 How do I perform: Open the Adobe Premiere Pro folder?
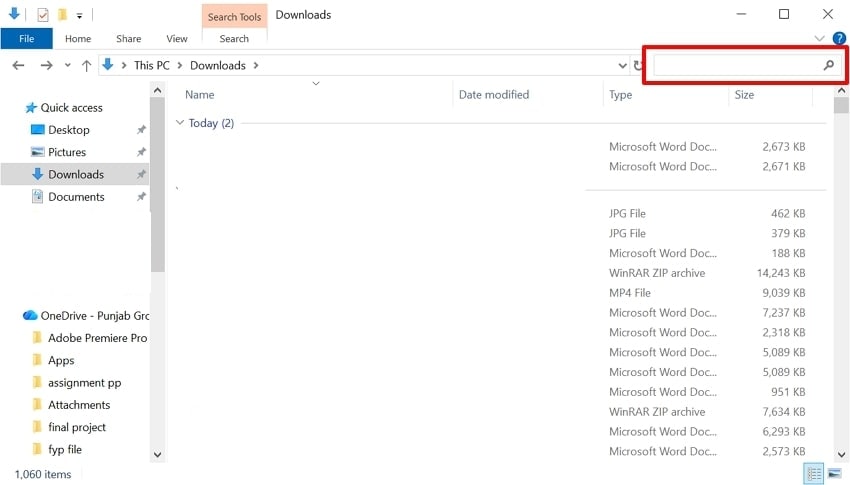click(98, 338)
